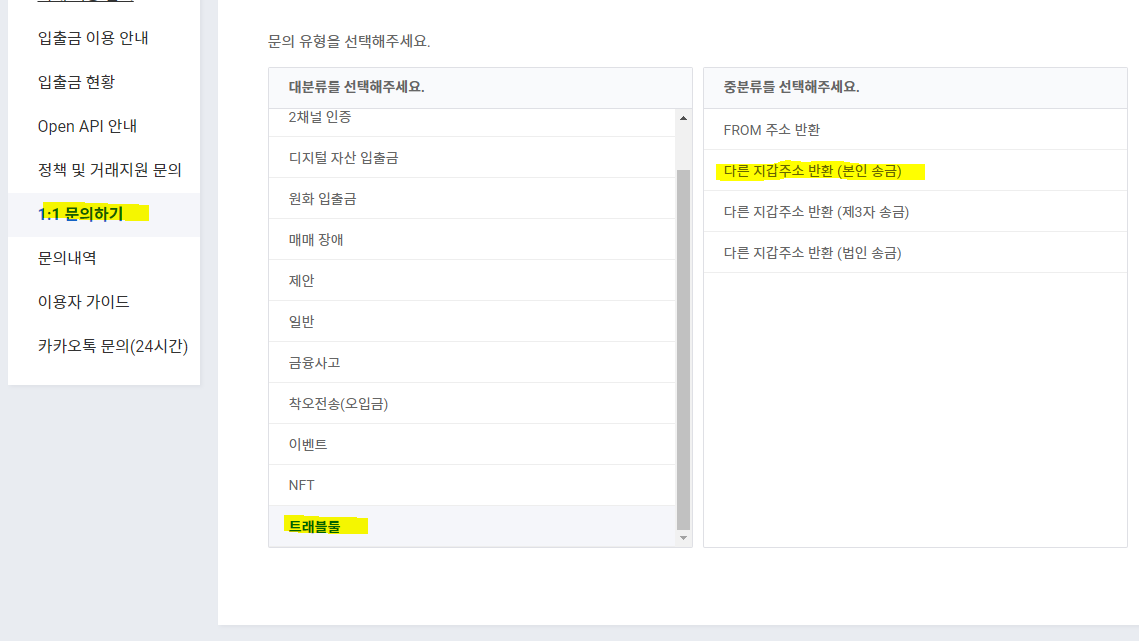This screenshot has width=1139, height=641.
Task: Choose 일반 category
Action: tap(472, 321)
